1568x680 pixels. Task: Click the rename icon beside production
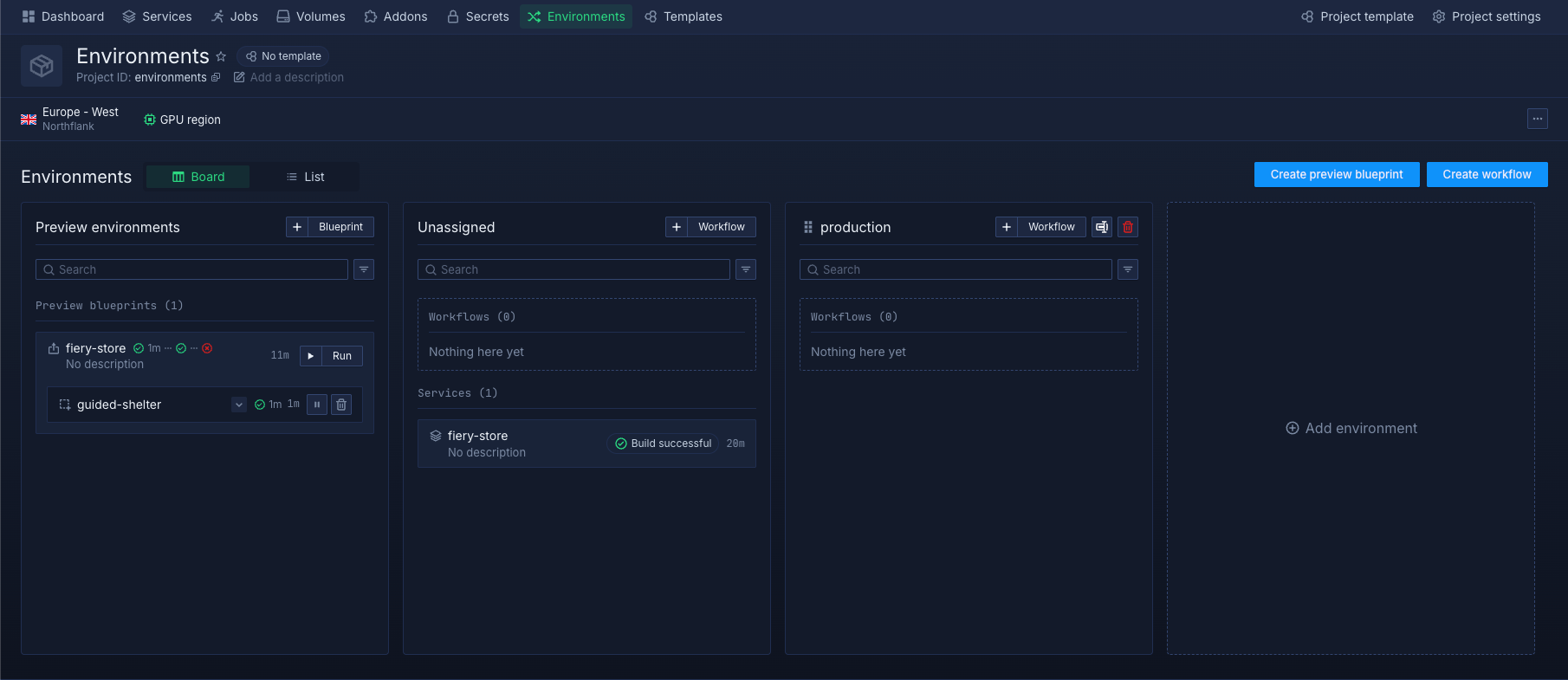tap(1101, 227)
